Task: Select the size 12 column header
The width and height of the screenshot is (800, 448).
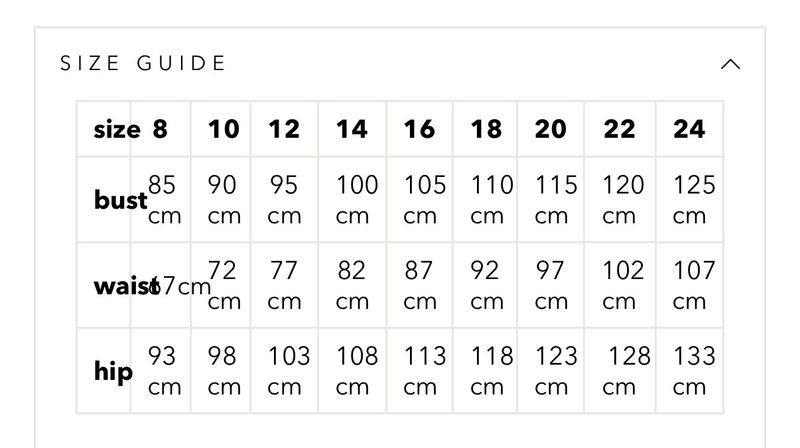Action: [x=284, y=129]
